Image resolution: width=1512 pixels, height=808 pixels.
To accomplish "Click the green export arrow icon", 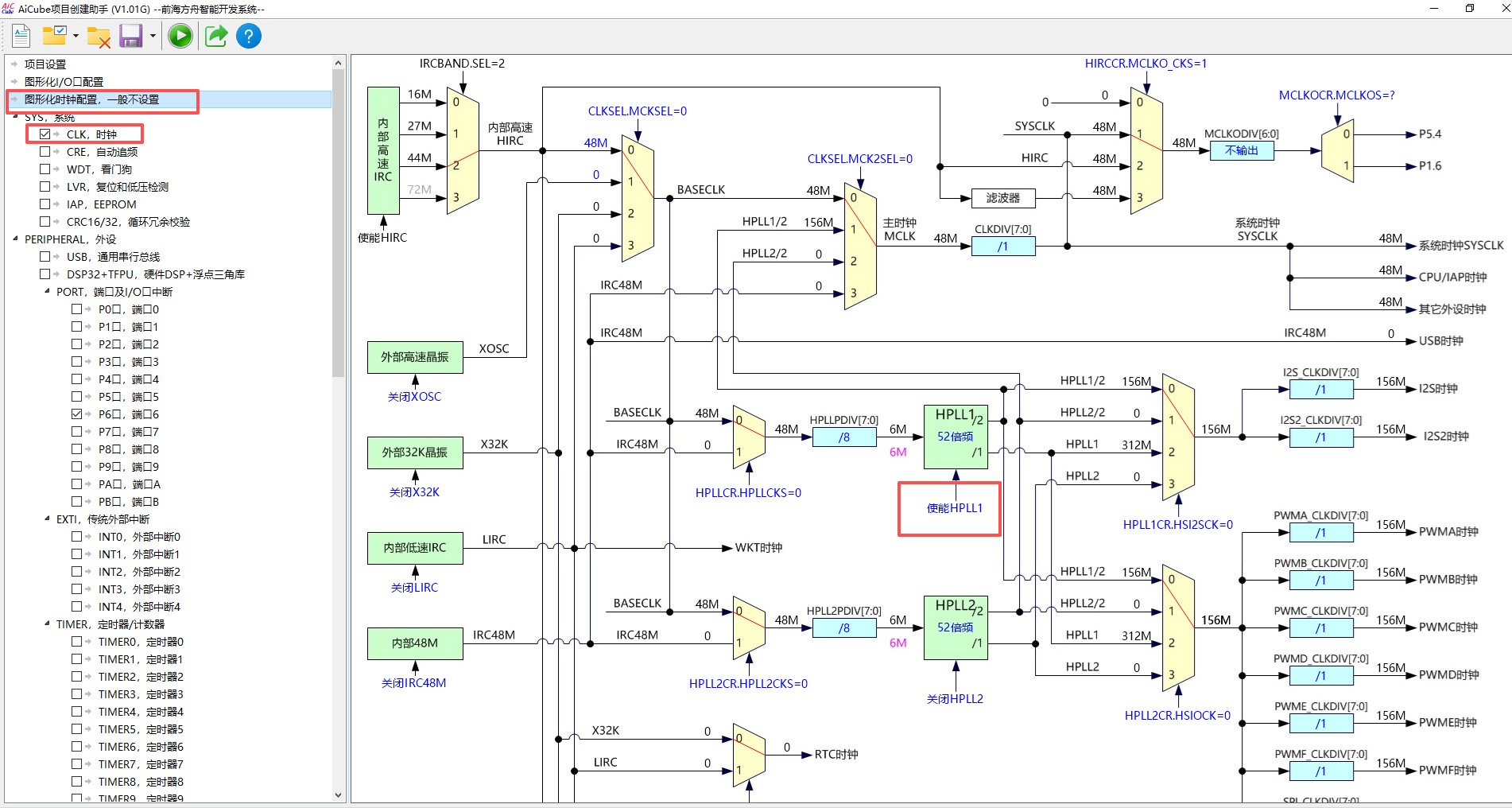I will pos(215,36).
